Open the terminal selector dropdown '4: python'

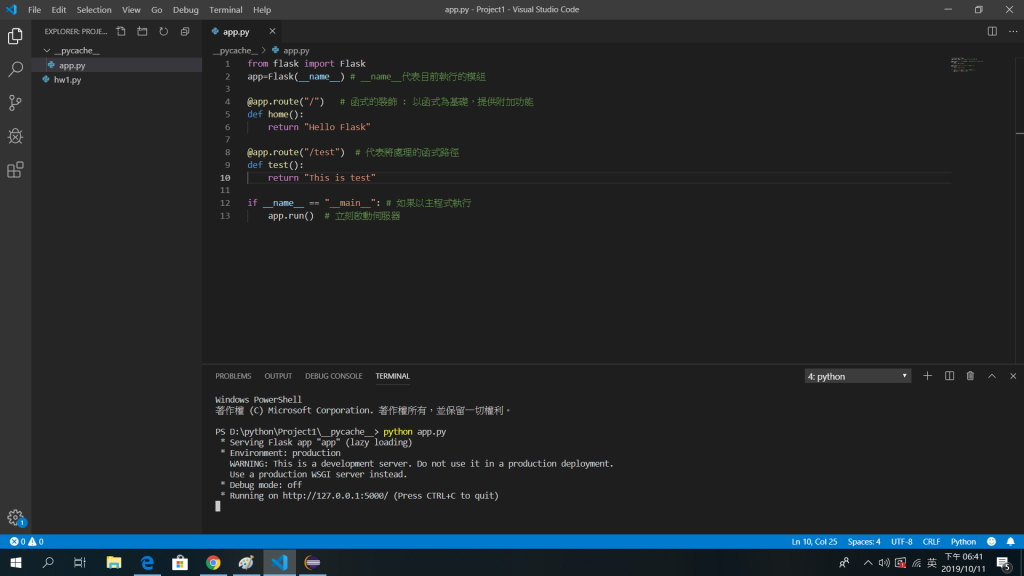857,376
